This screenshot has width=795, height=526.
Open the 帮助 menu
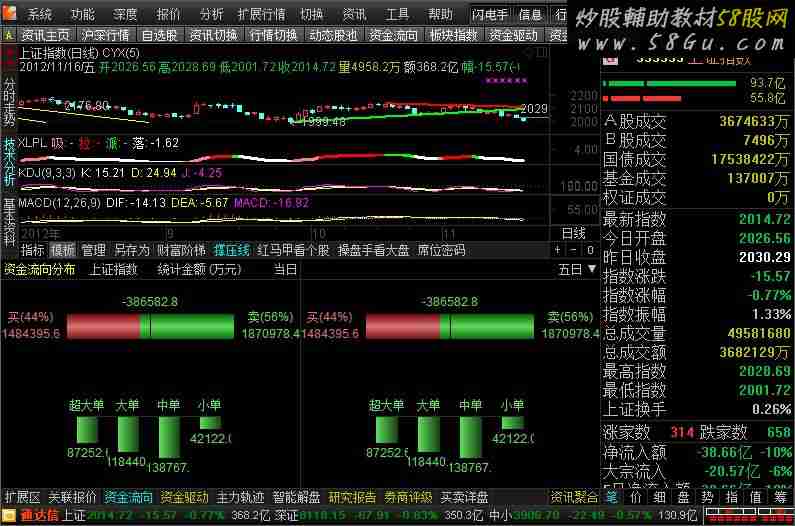(440, 15)
